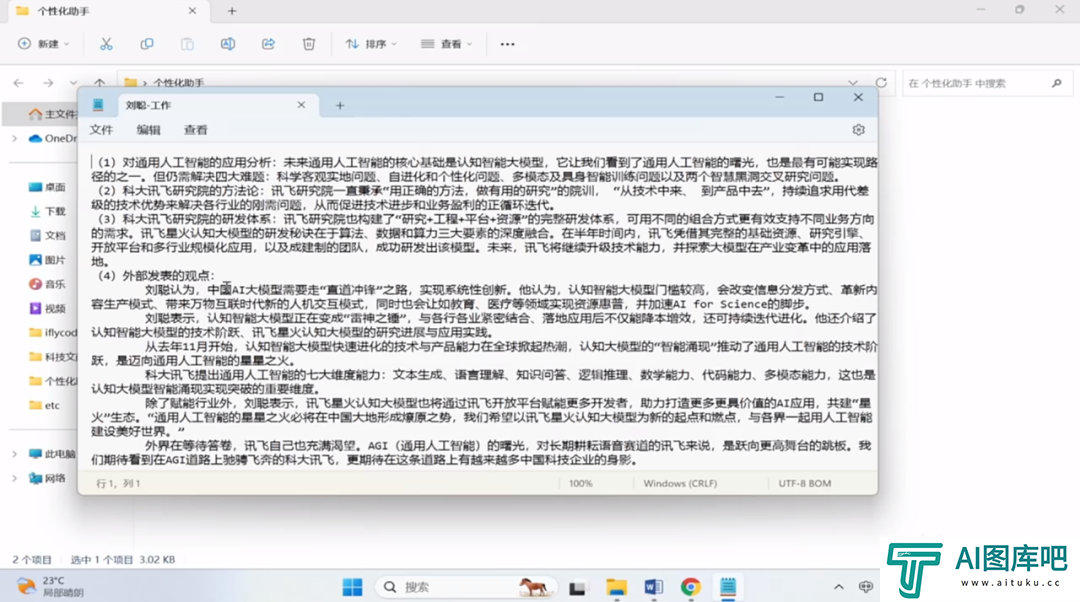The image size is (1080, 602).
Task: Click the Notepad app icon in title bar
Action: point(98,105)
